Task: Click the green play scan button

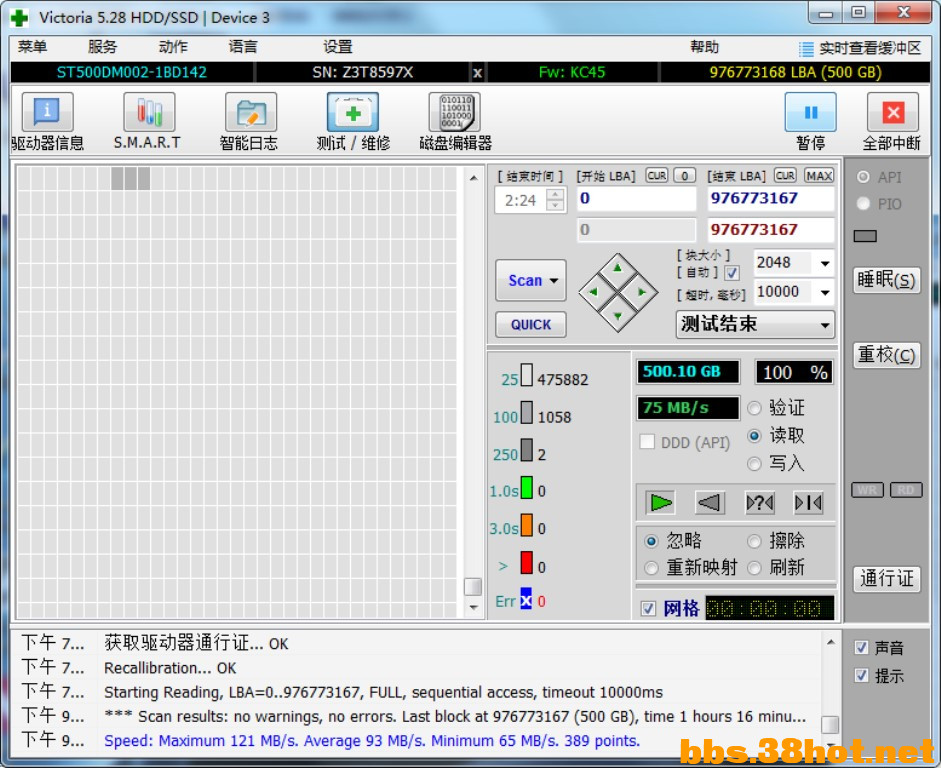Action: tap(661, 503)
